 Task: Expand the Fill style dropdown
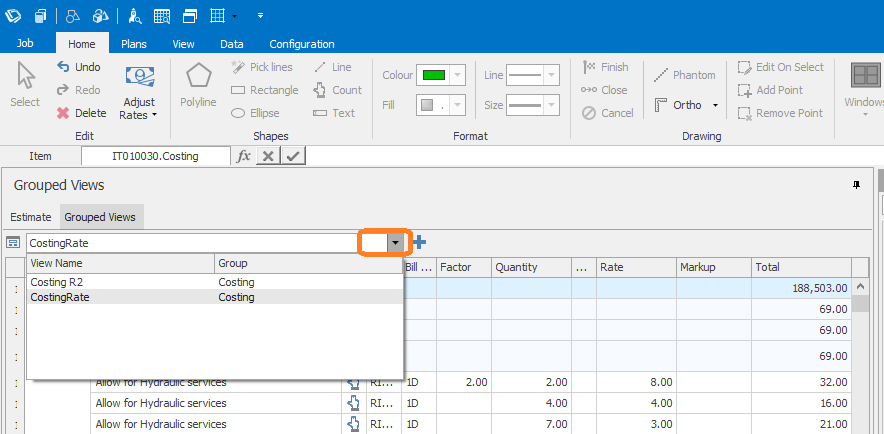point(458,105)
